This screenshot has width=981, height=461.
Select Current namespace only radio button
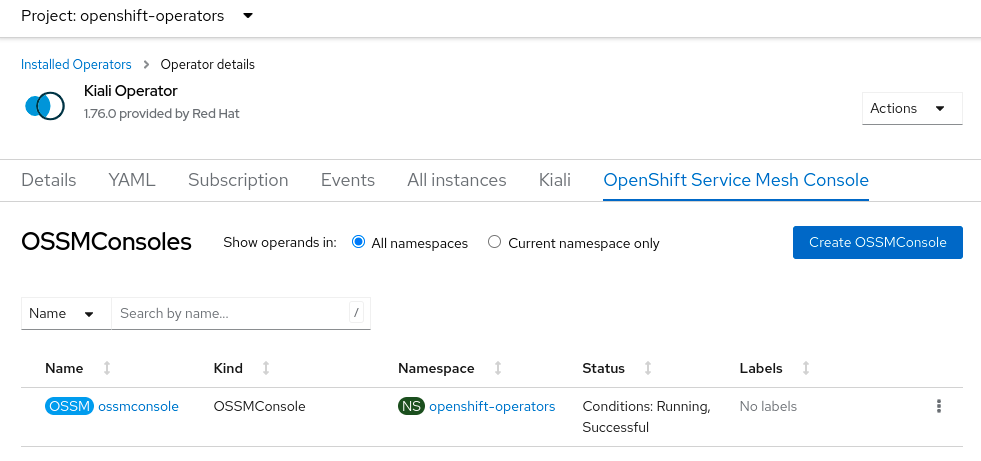pos(494,242)
